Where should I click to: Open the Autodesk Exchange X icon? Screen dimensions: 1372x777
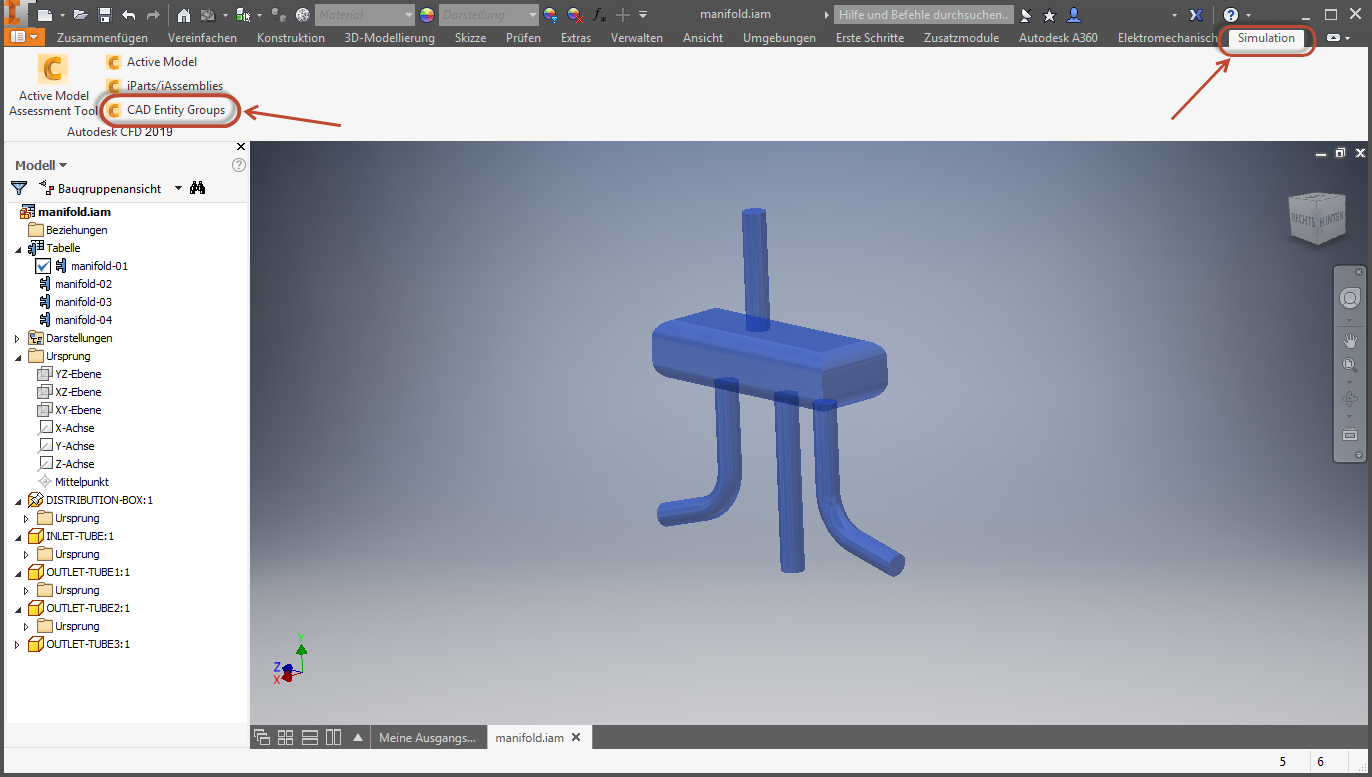[1196, 15]
